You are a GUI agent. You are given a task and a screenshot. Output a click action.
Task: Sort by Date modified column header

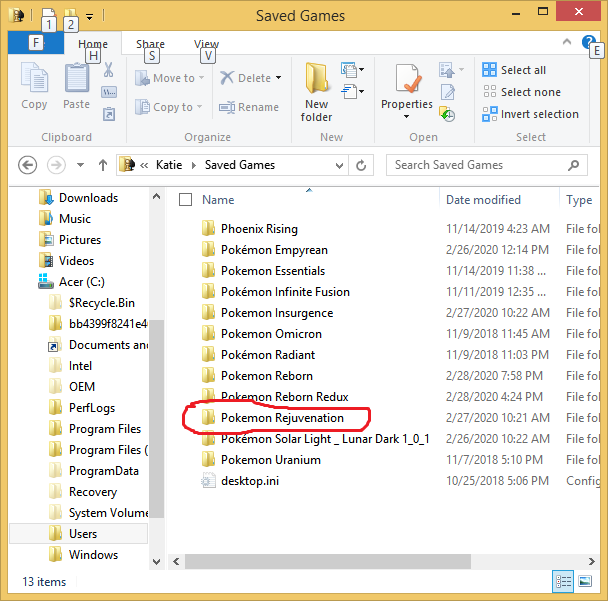[x=483, y=200]
